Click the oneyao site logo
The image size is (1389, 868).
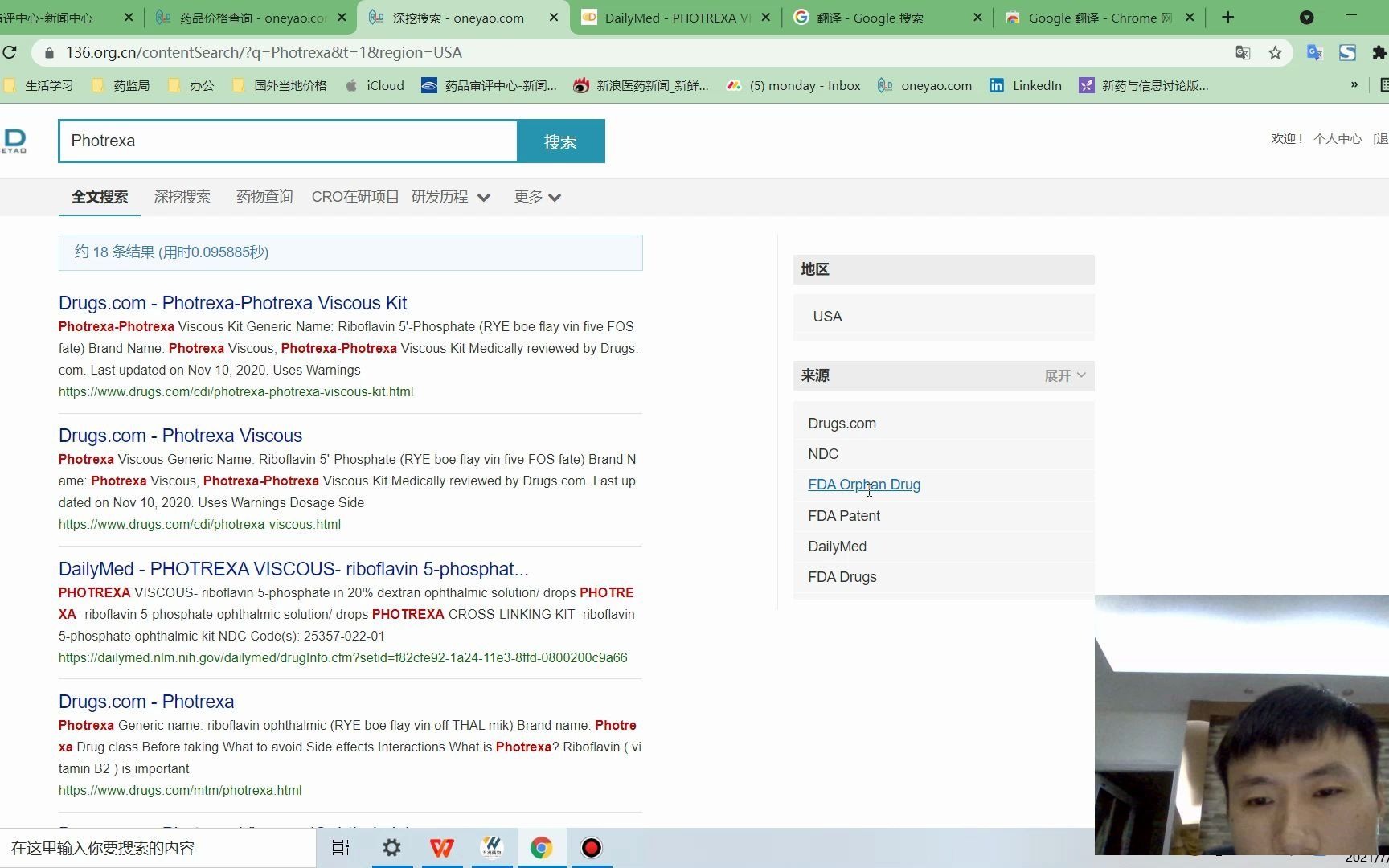(x=14, y=141)
